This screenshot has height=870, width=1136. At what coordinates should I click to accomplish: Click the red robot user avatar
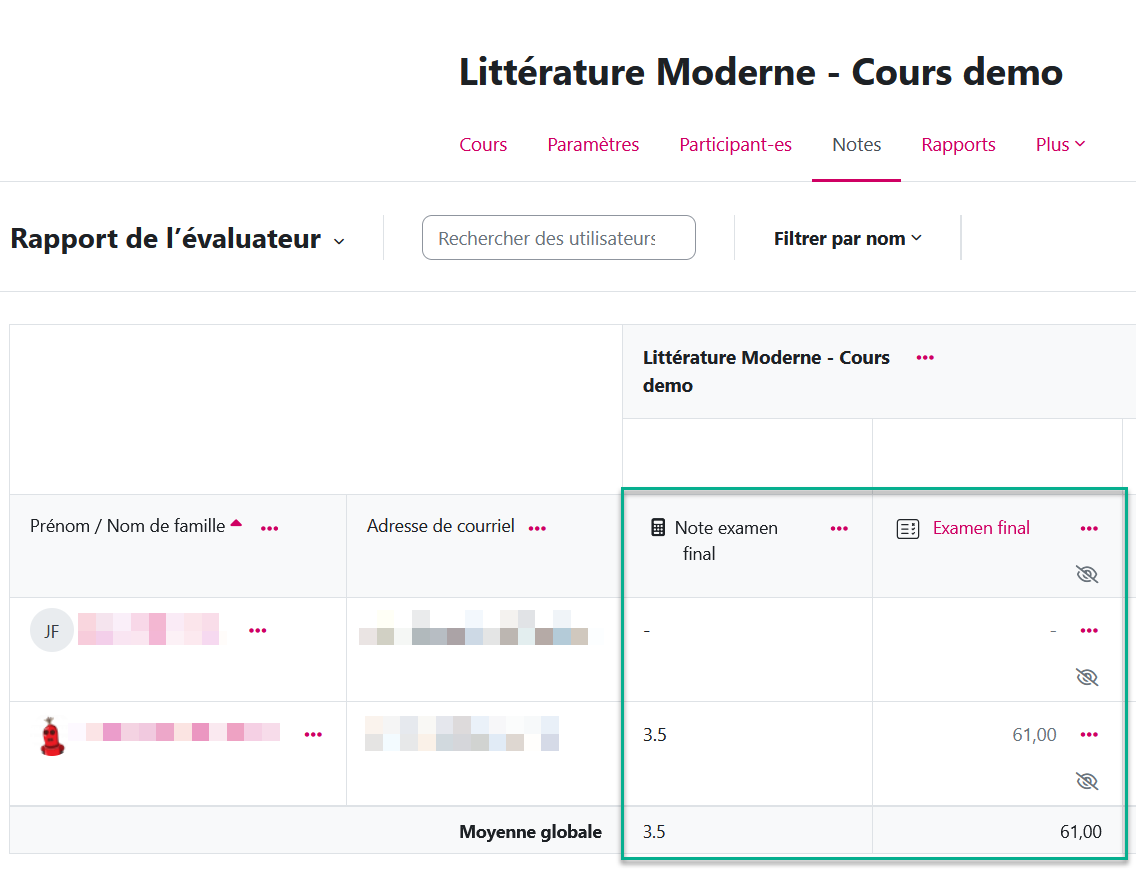click(52, 736)
